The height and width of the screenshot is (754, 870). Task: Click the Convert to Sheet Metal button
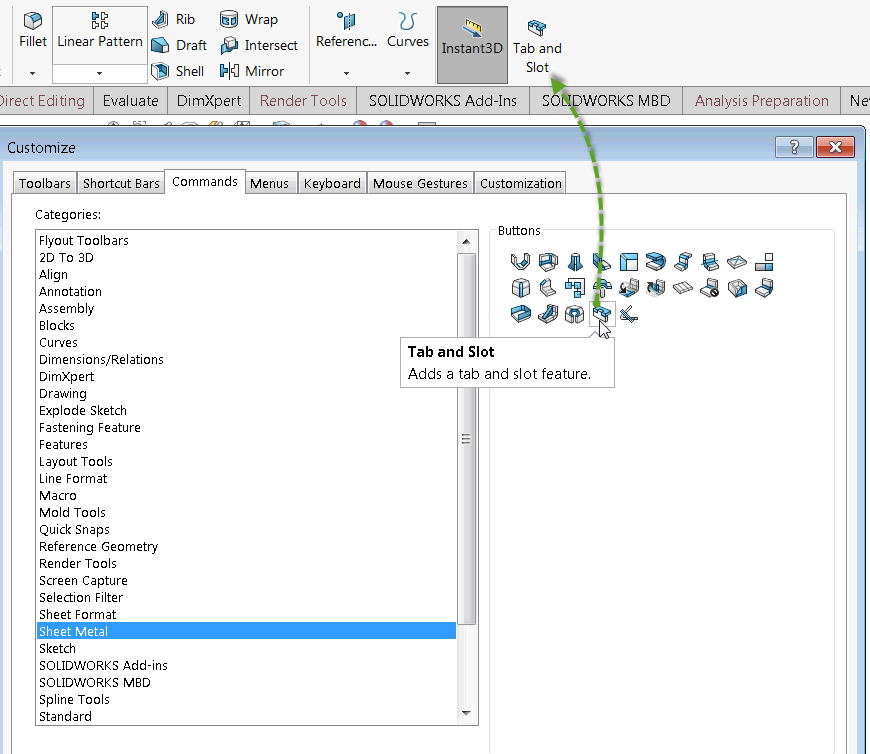pyautogui.click(x=548, y=261)
